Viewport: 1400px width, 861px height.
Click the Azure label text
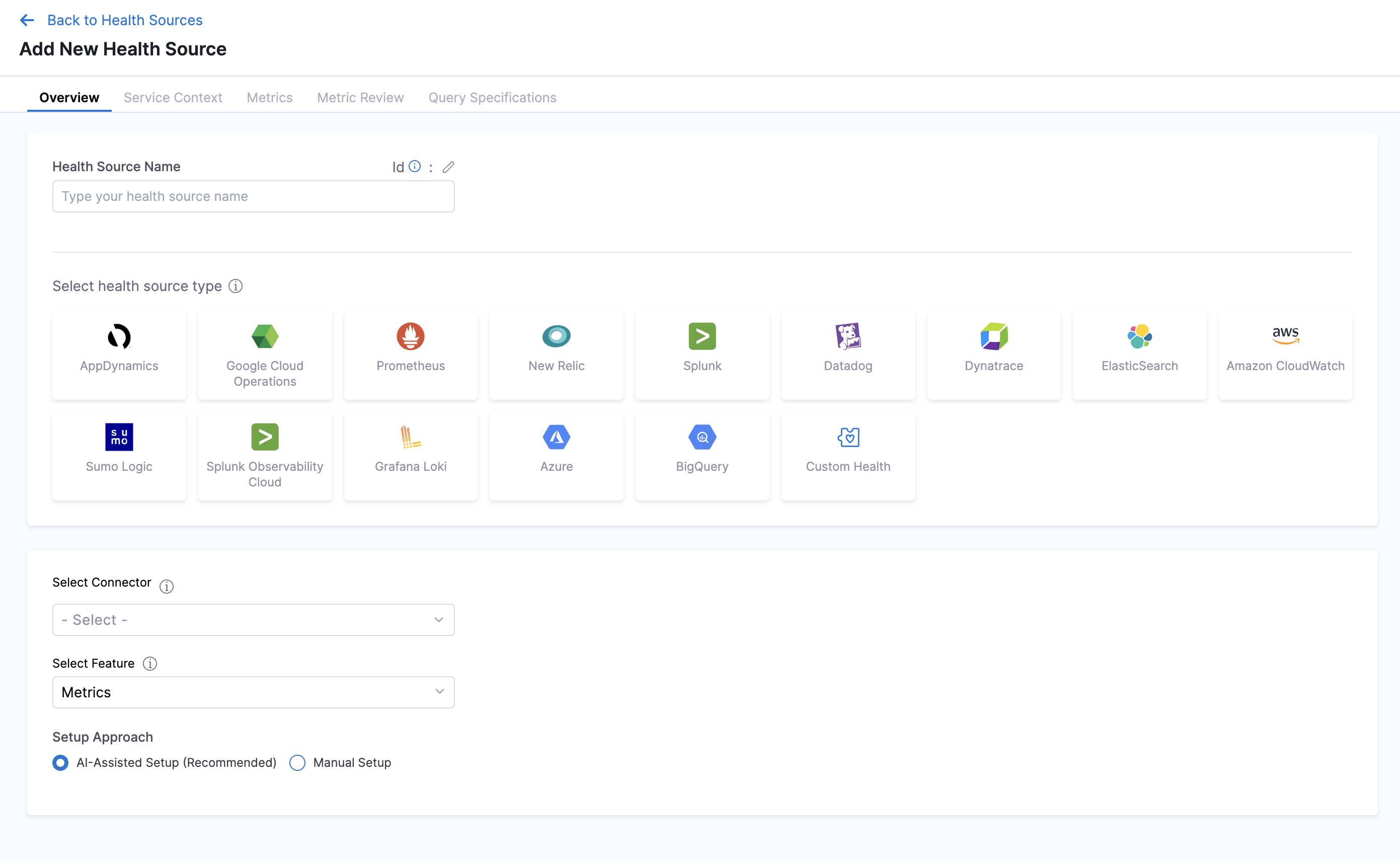(557, 466)
